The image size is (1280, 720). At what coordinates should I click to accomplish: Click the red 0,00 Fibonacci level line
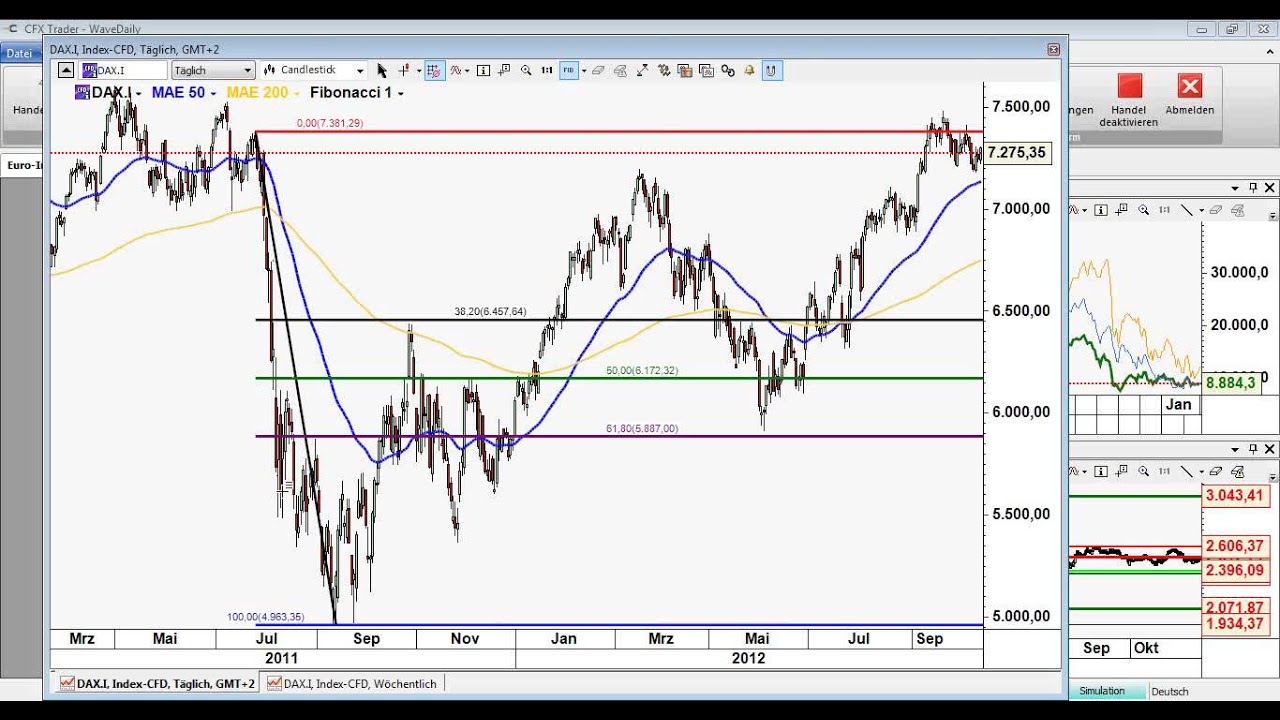point(620,131)
